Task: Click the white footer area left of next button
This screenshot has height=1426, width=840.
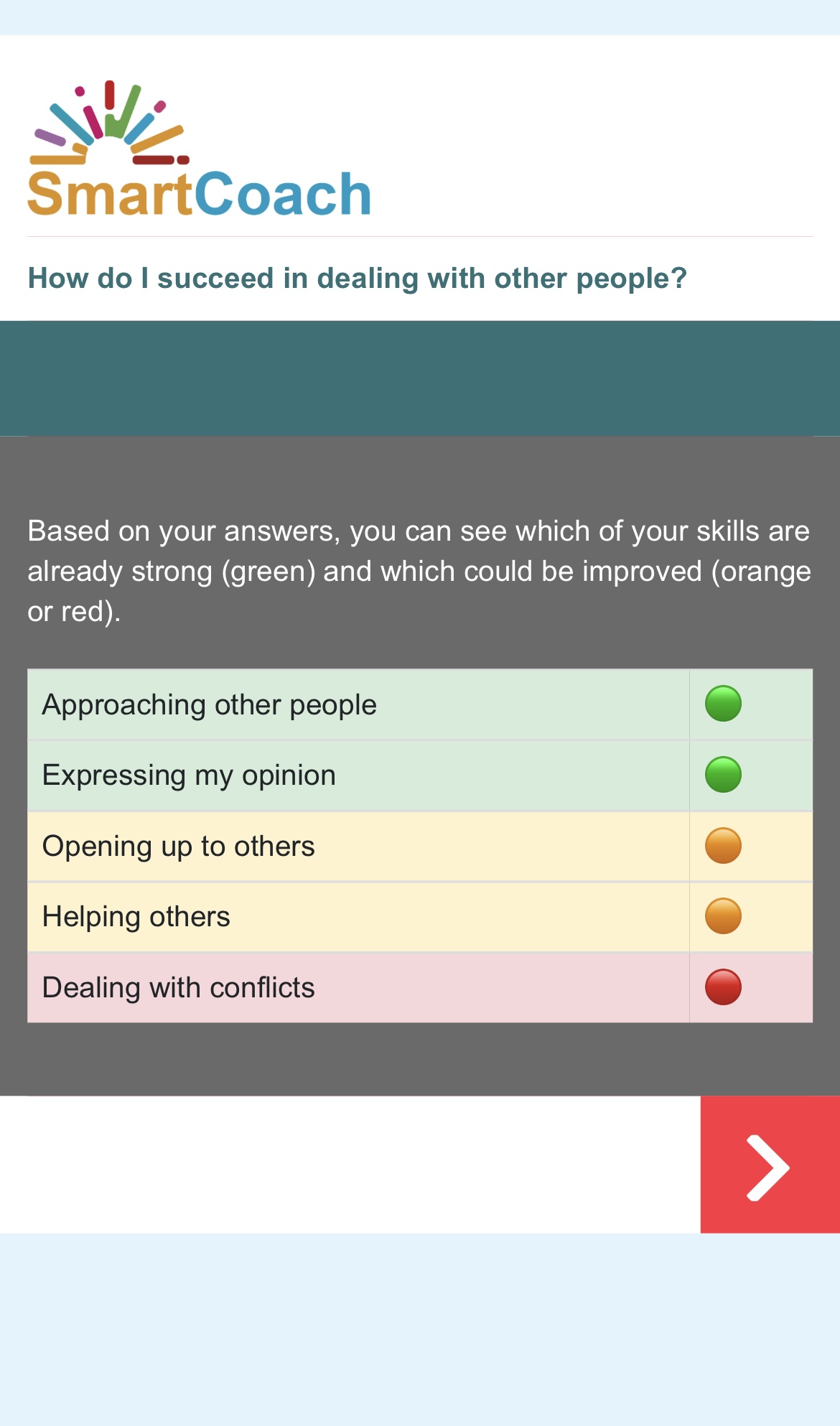Action: (x=350, y=1164)
